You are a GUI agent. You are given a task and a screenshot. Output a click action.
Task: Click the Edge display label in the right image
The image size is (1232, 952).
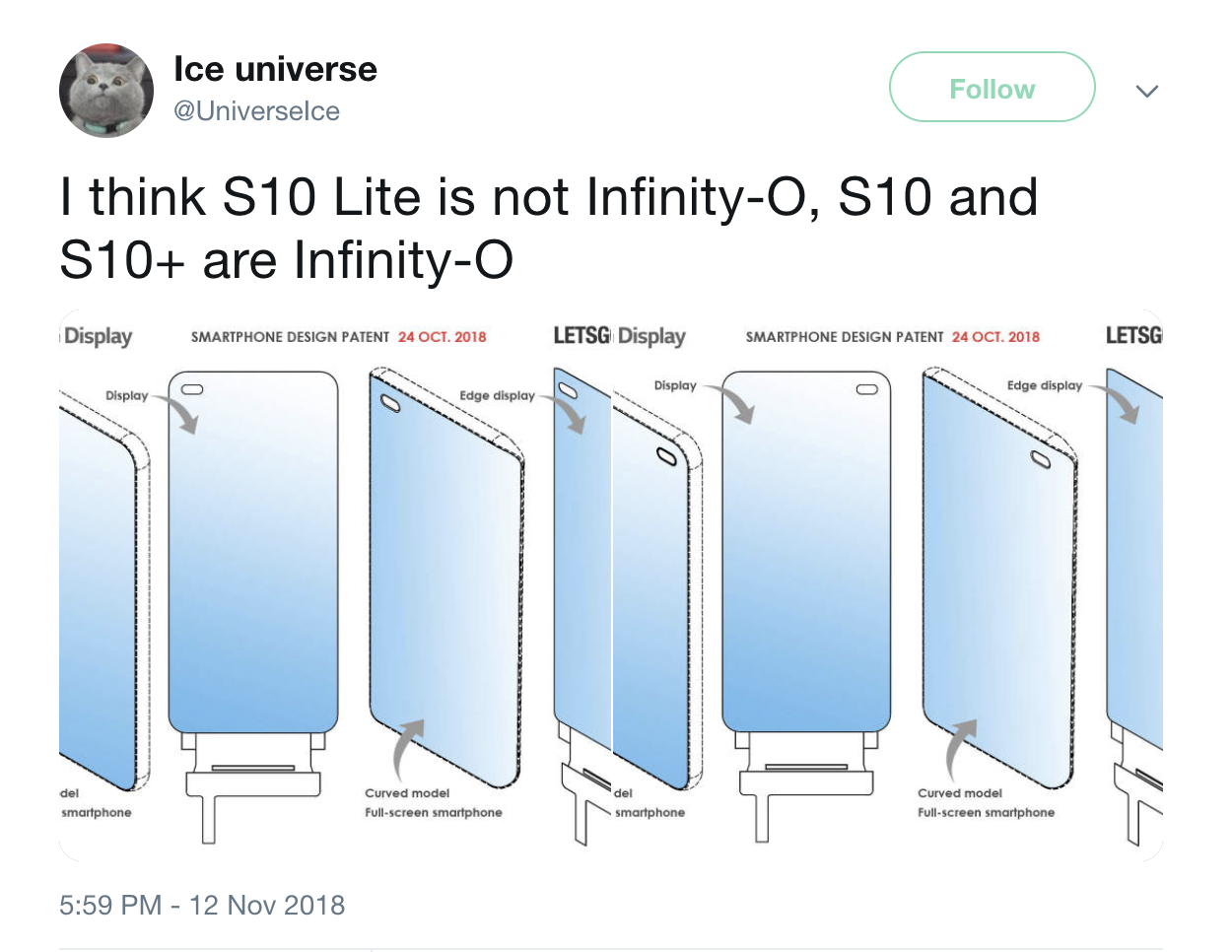pos(1045,385)
